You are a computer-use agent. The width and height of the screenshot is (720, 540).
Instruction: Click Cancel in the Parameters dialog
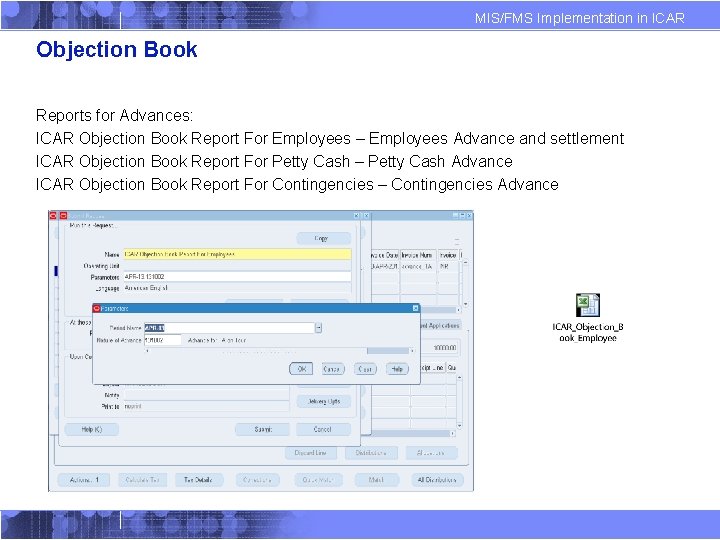(331, 369)
